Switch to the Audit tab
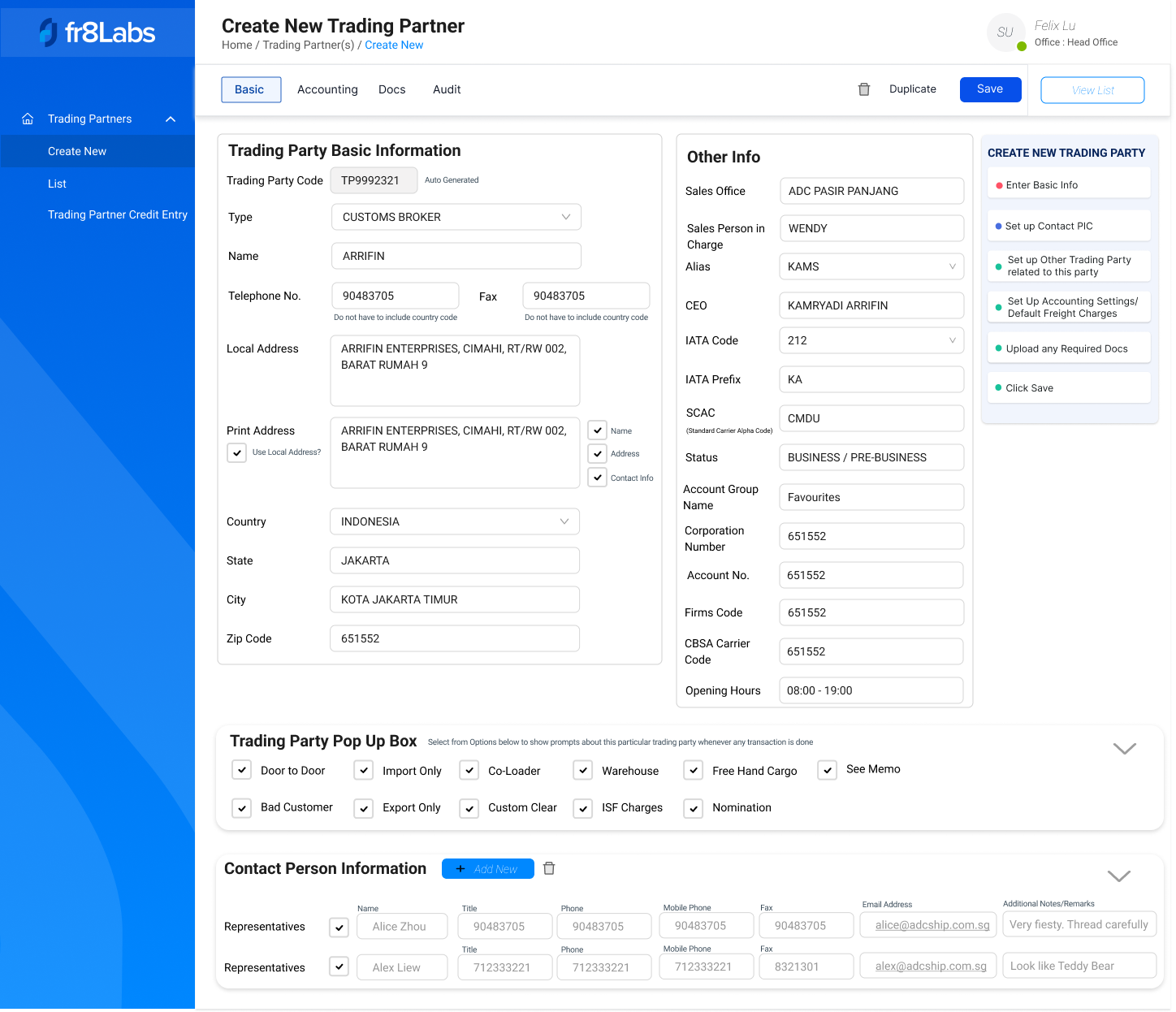The image size is (1176, 1012). click(x=447, y=89)
